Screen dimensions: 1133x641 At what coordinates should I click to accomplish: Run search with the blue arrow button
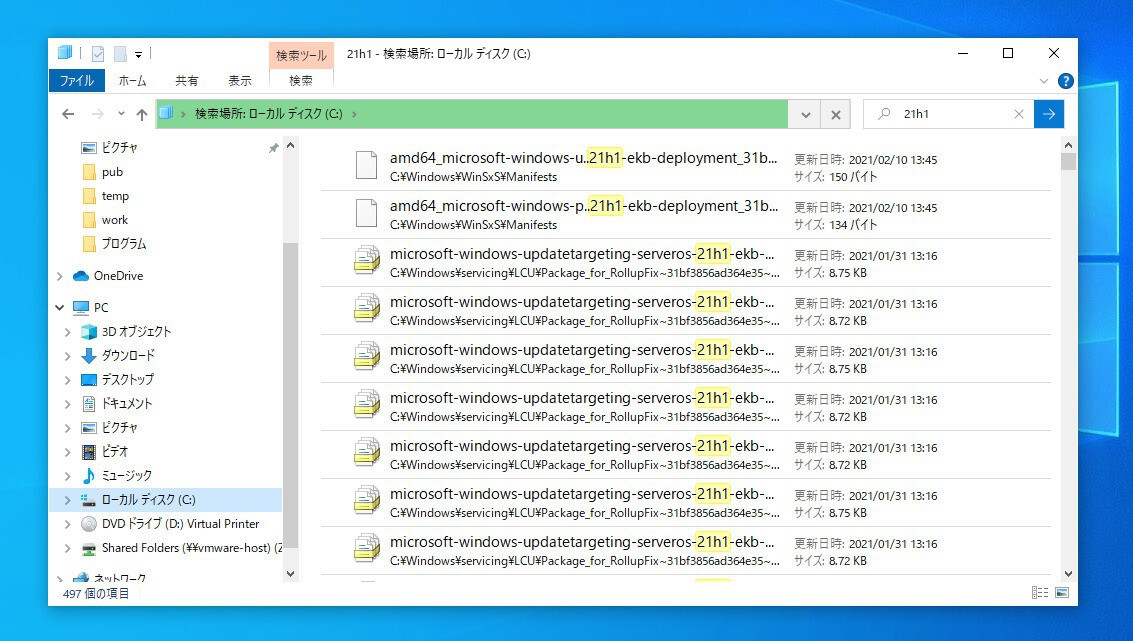(x=1049, y=114)
